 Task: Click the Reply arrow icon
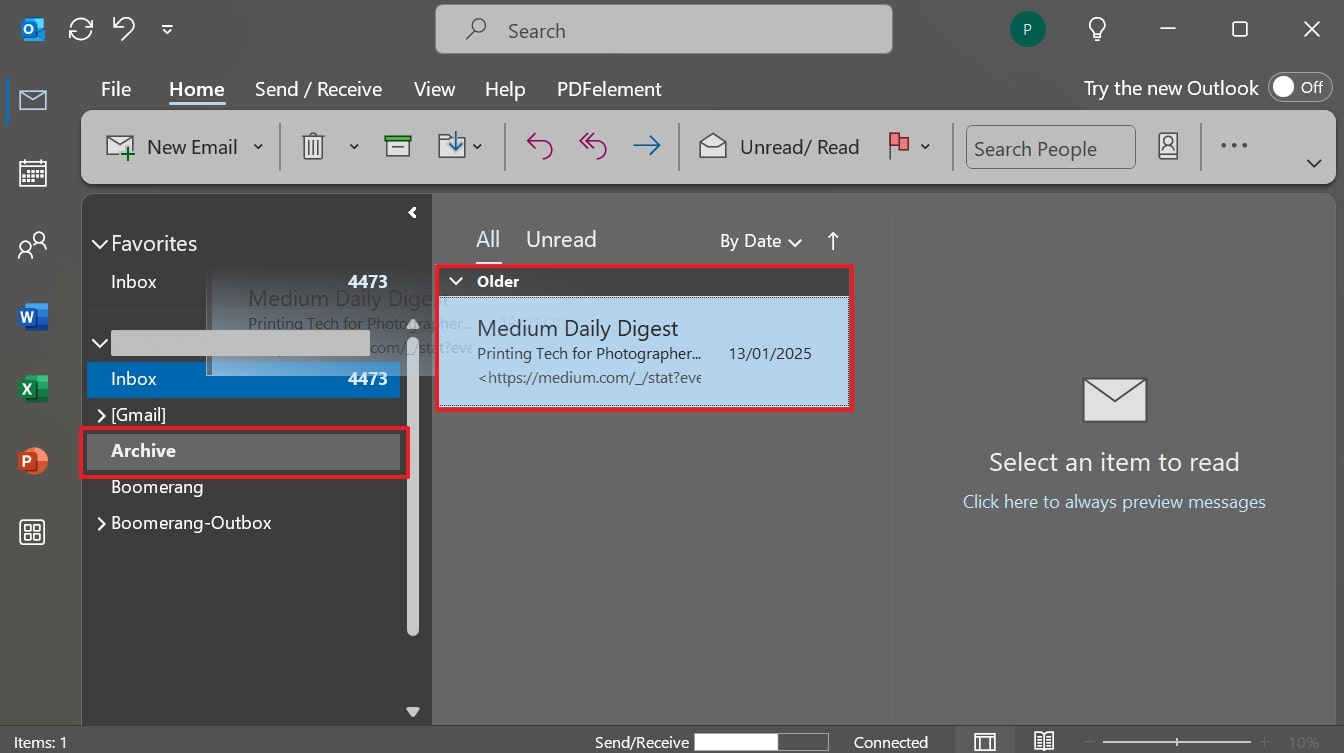click(539, 147)
